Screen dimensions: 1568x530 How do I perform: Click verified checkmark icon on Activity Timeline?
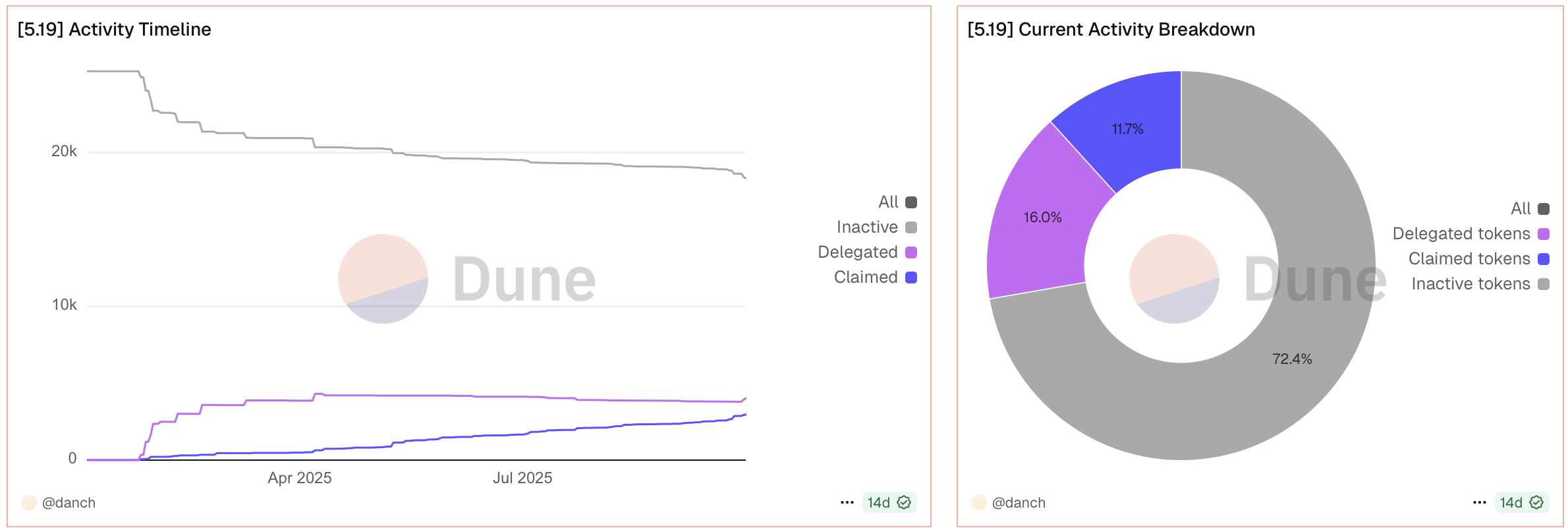coord(905,502)
